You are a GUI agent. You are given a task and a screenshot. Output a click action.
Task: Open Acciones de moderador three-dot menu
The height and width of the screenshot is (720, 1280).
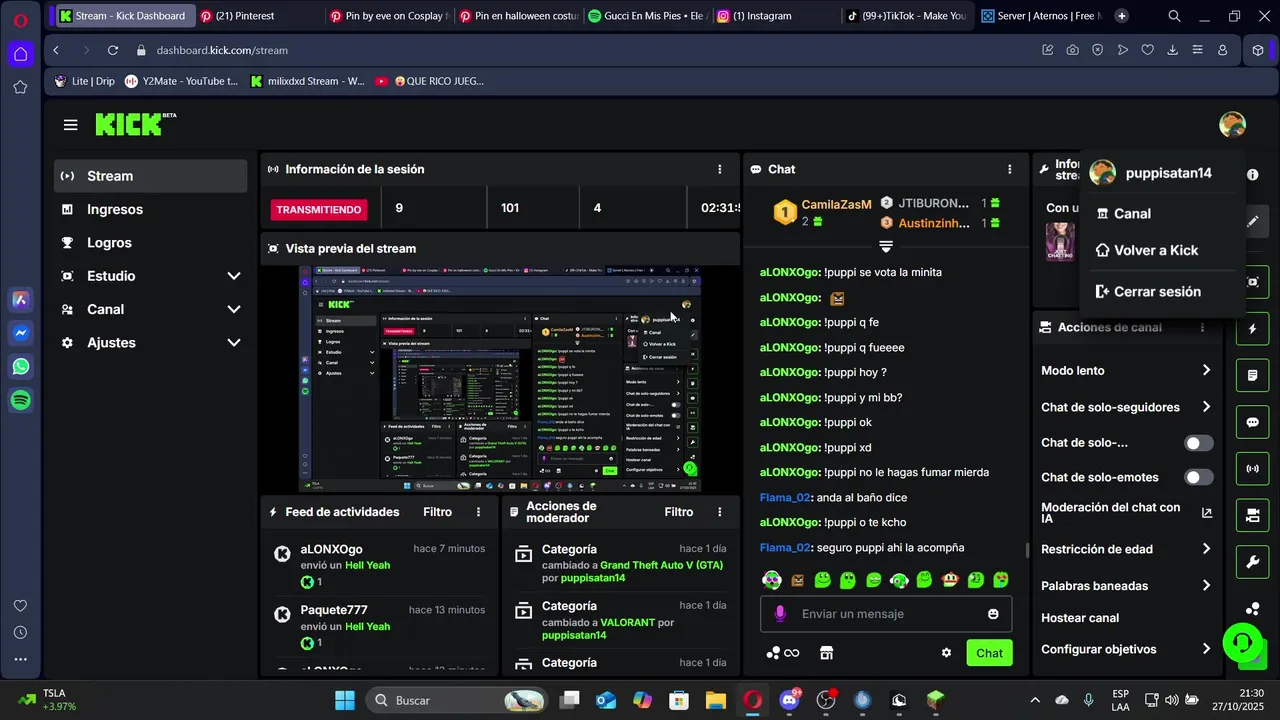(x=720, y=512)
